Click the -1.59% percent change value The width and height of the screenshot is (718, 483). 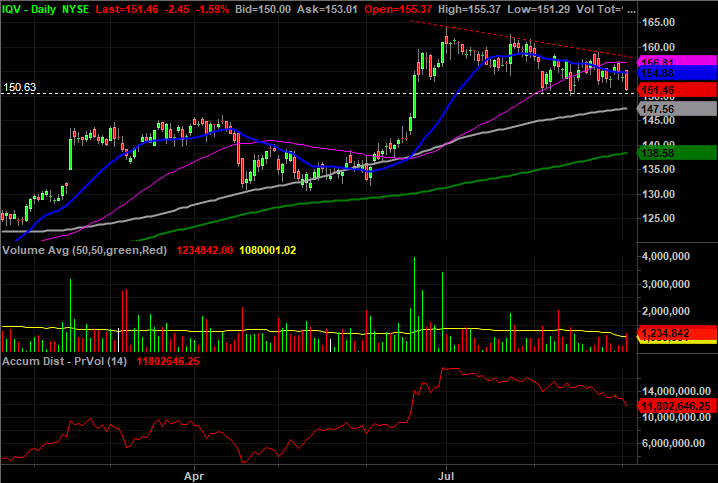pyautogui.click(x=212, y=9)
